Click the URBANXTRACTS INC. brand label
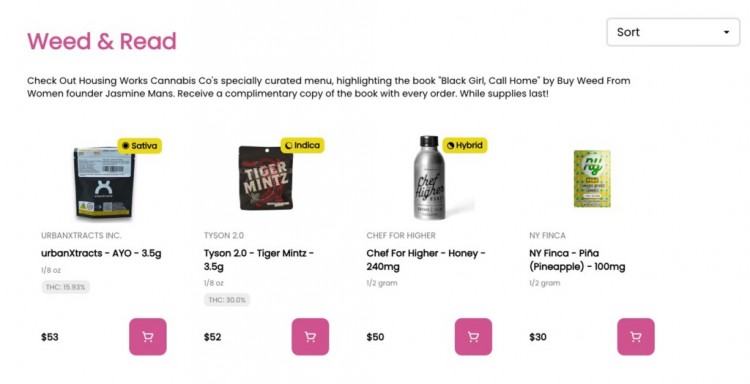Screen dimensions: 750x384 (x=81, y=235)
